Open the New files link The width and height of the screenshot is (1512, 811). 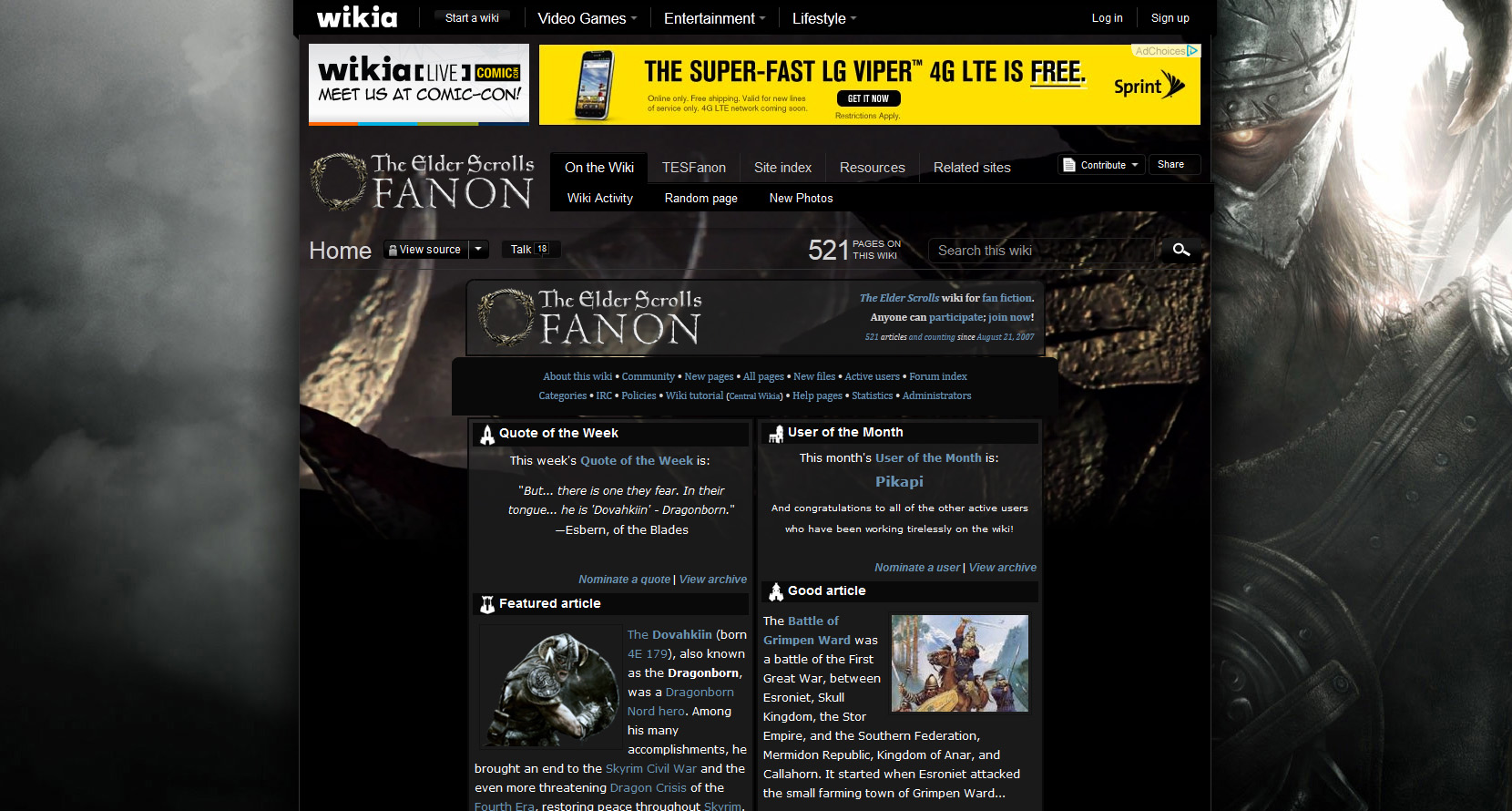click(x=814, y=376)
